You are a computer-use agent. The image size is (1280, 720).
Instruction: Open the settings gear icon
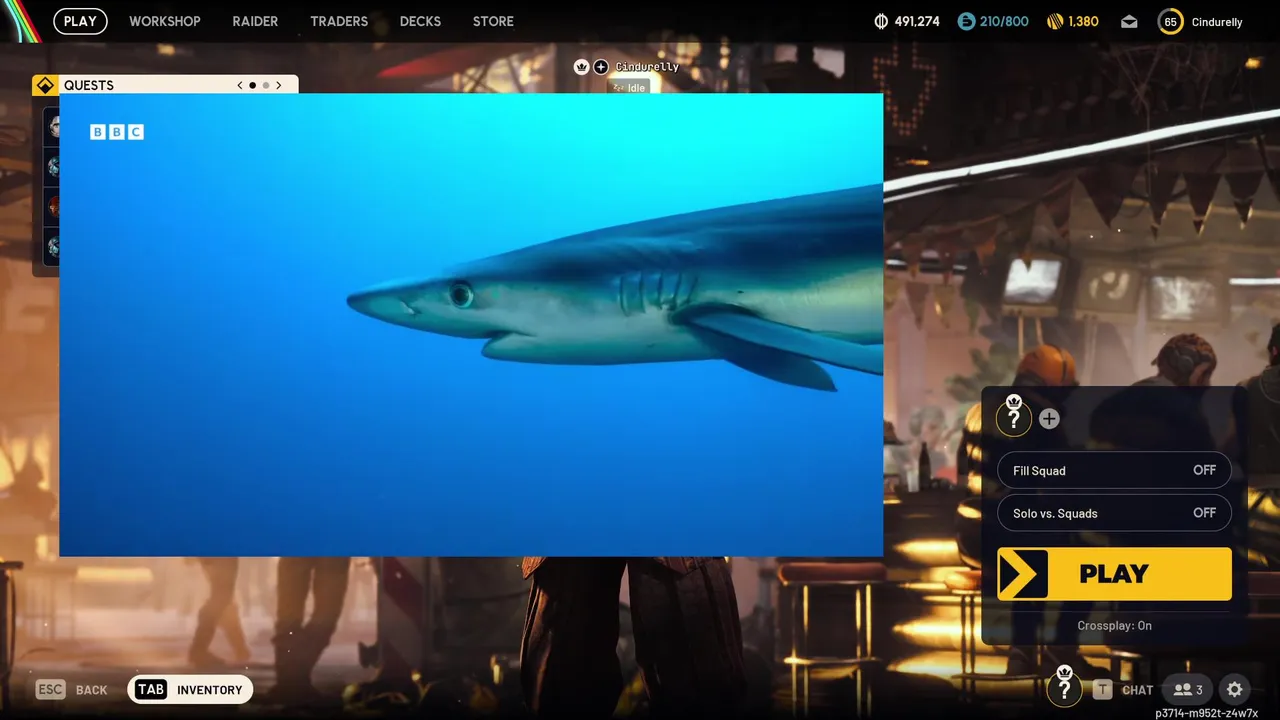click(x=1235, y=689)
